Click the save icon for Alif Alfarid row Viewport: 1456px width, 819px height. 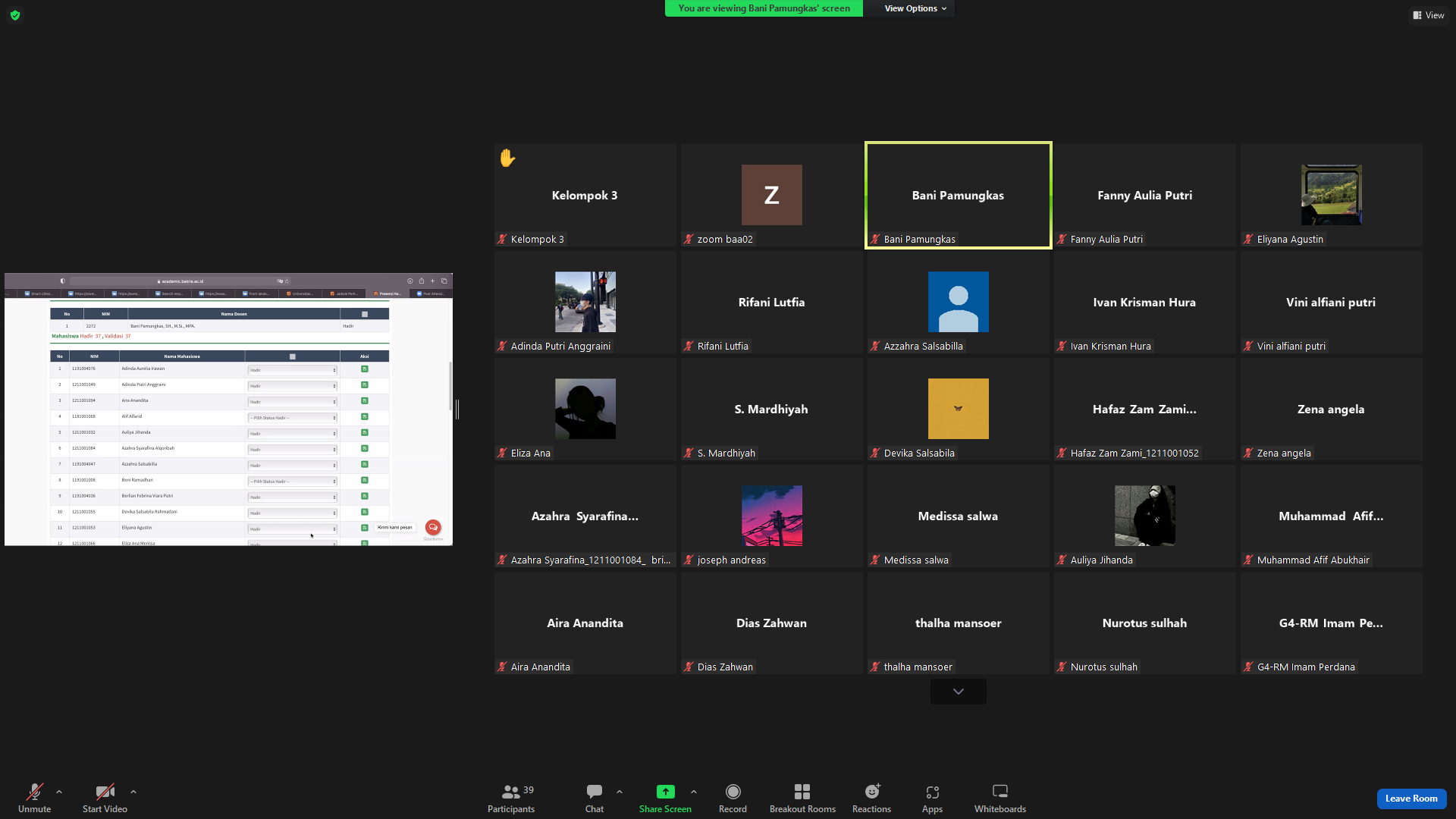coord(365,417)
